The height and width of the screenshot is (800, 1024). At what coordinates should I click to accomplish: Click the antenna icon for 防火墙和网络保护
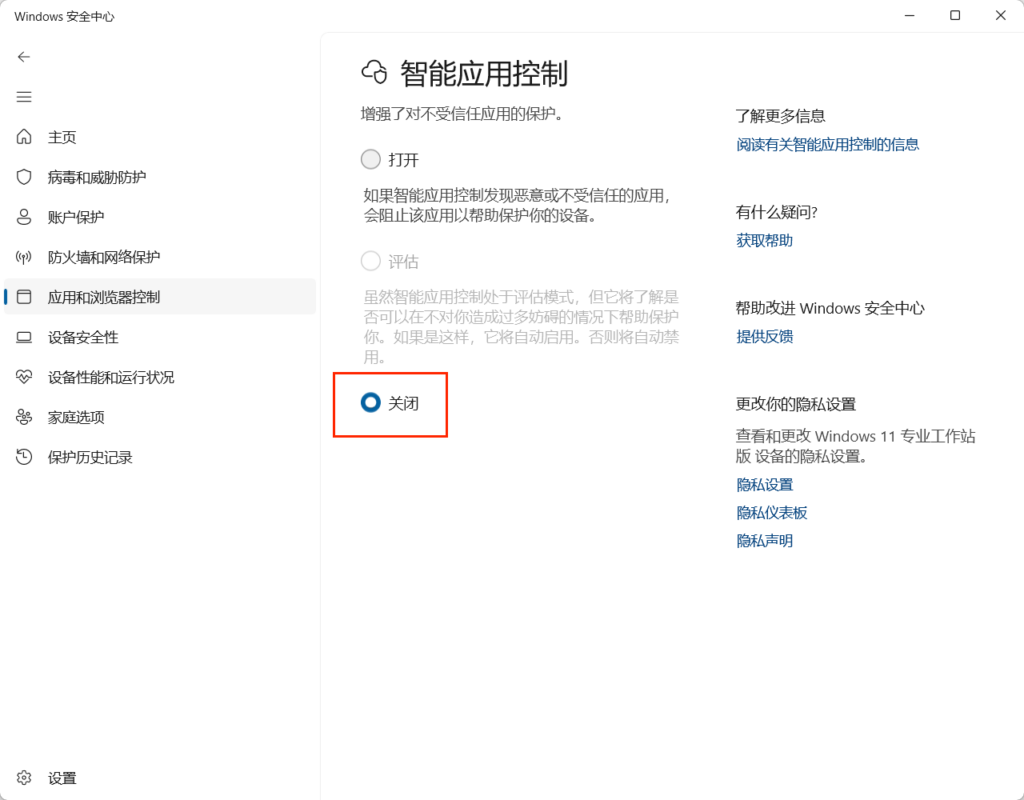coord(24,257)
